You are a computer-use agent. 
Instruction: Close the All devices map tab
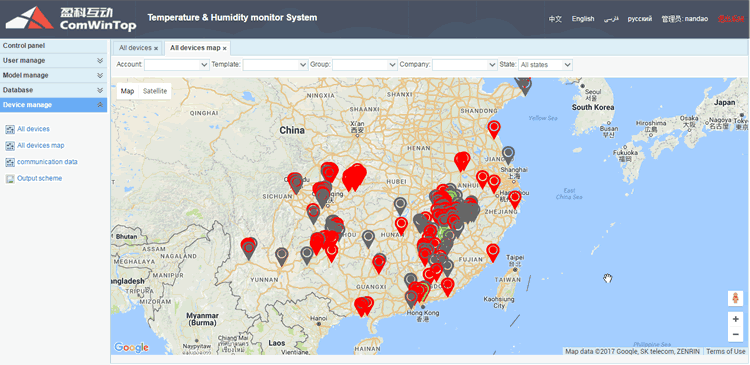coord(224,48)
